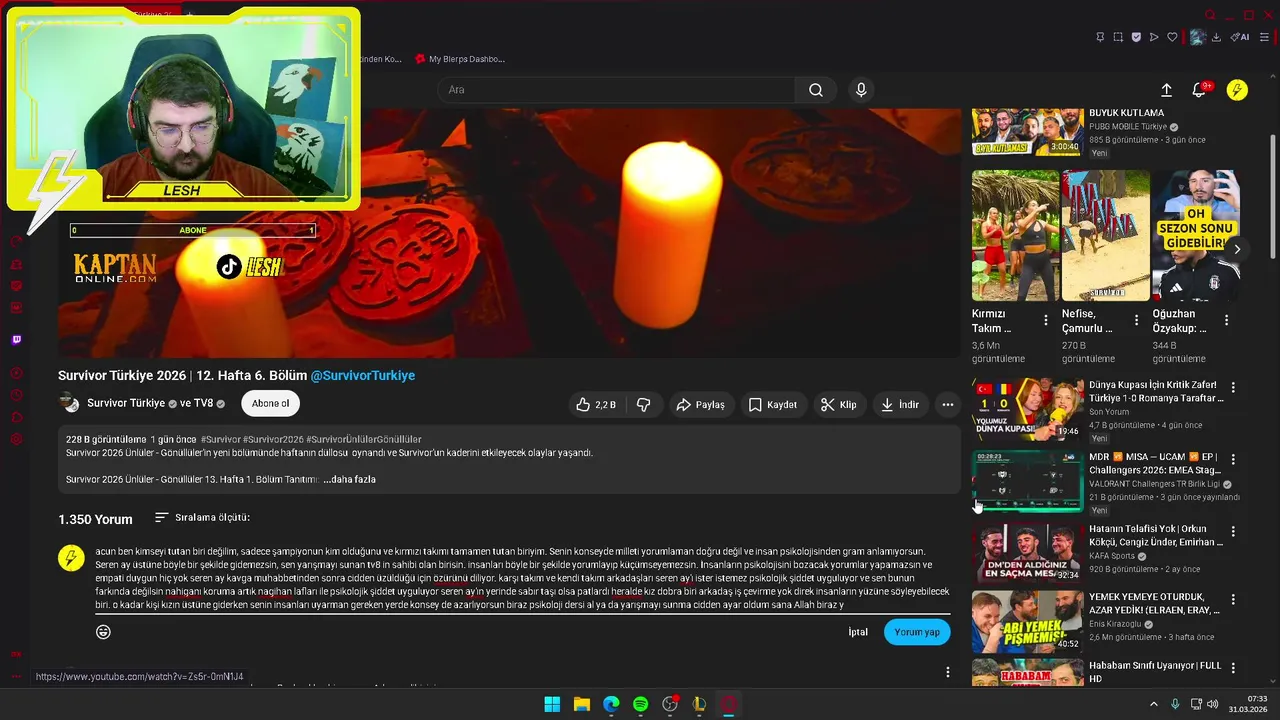The height and width of the screenshot is (720, 1280).
Task: Open the Hatanın Telafisi Yok 32:34 thumbnail
Action: click(1027, 552)
